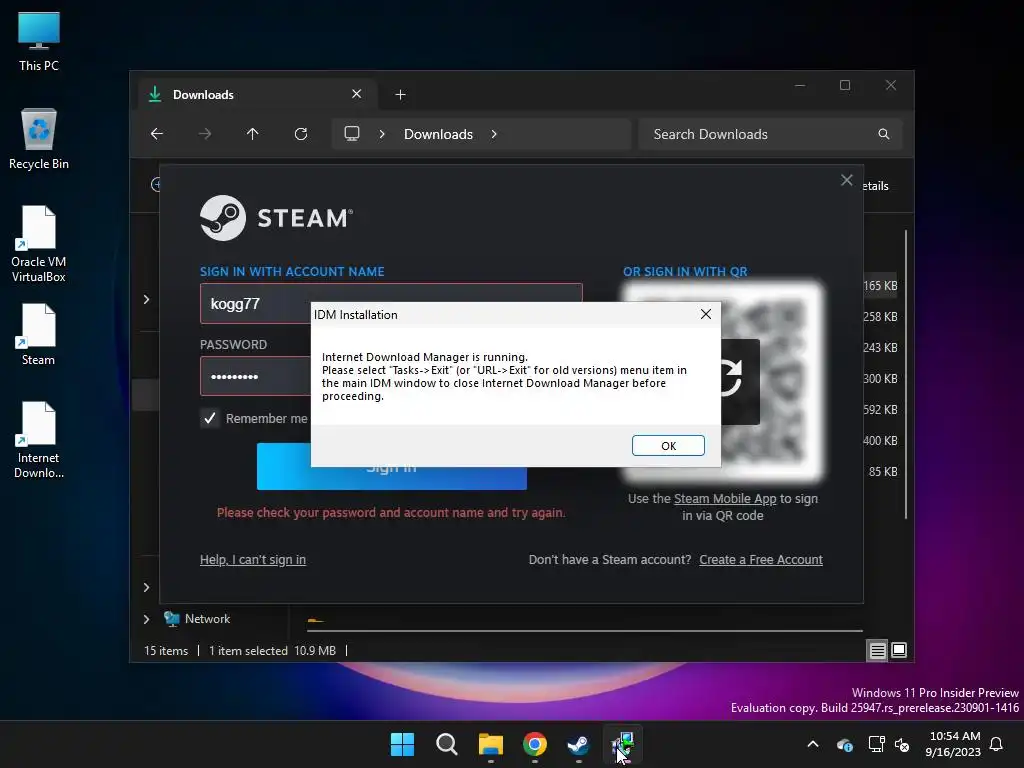1024x768 pixels.
Task: Click the Steam logo in the sign-in window
Action: (x=277, y=218)
